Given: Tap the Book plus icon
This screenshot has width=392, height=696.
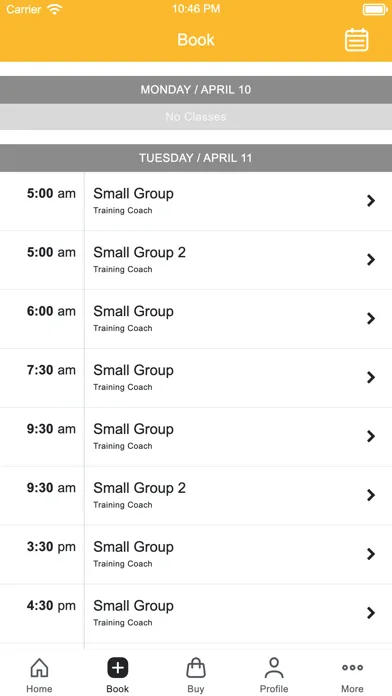Looking at the screenshot, I should point(118,668).
